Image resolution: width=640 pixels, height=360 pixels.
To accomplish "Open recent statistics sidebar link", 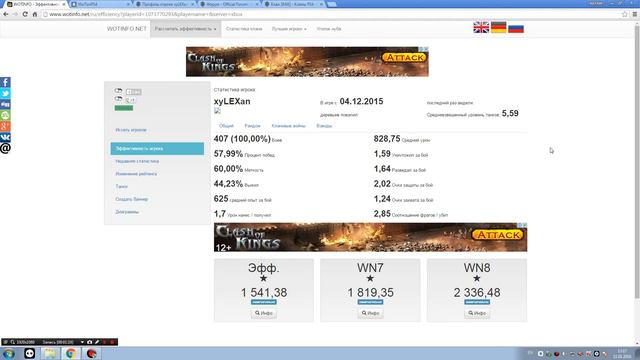I will 137,161.
